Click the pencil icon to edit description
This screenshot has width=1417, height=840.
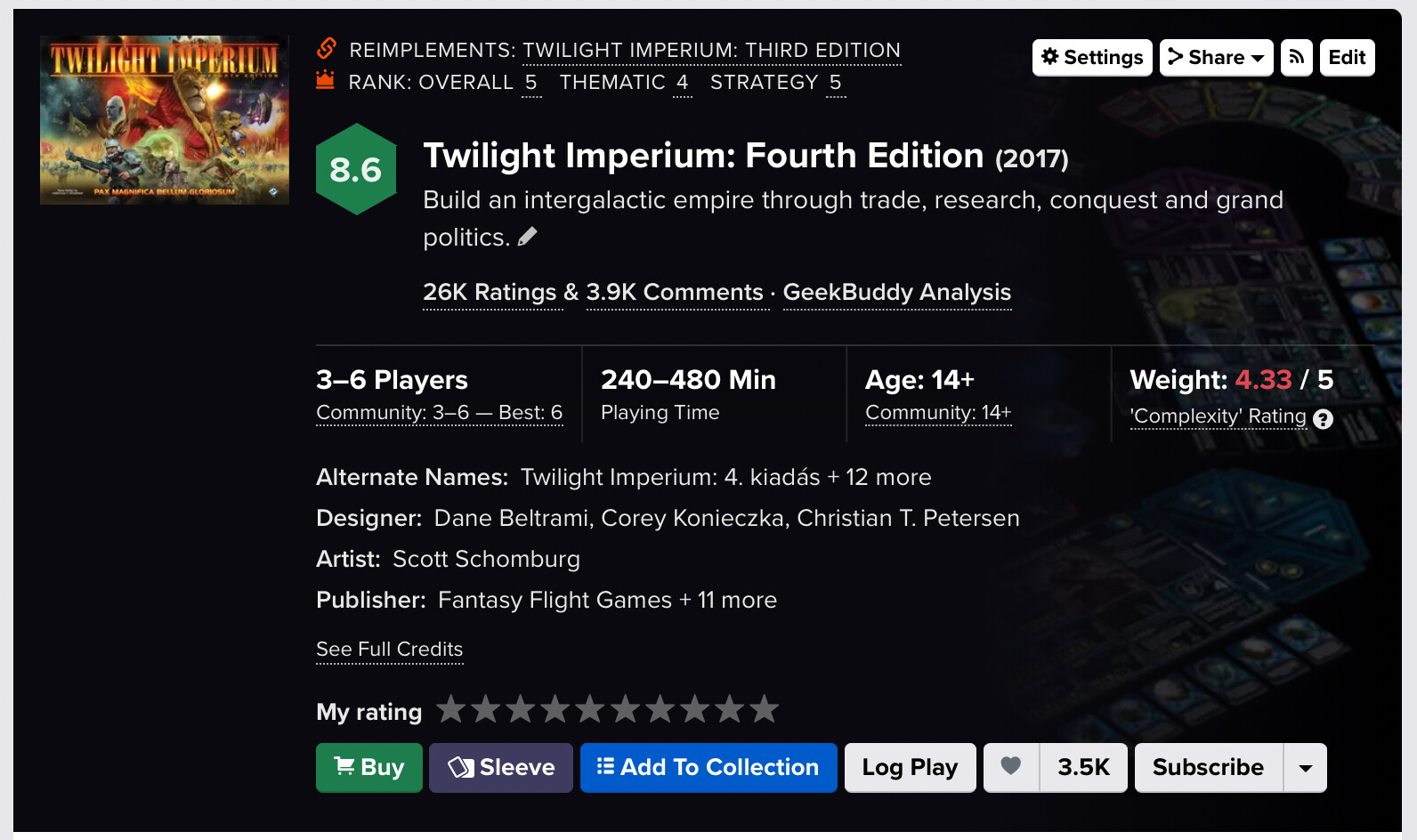(x=528, y=237)
